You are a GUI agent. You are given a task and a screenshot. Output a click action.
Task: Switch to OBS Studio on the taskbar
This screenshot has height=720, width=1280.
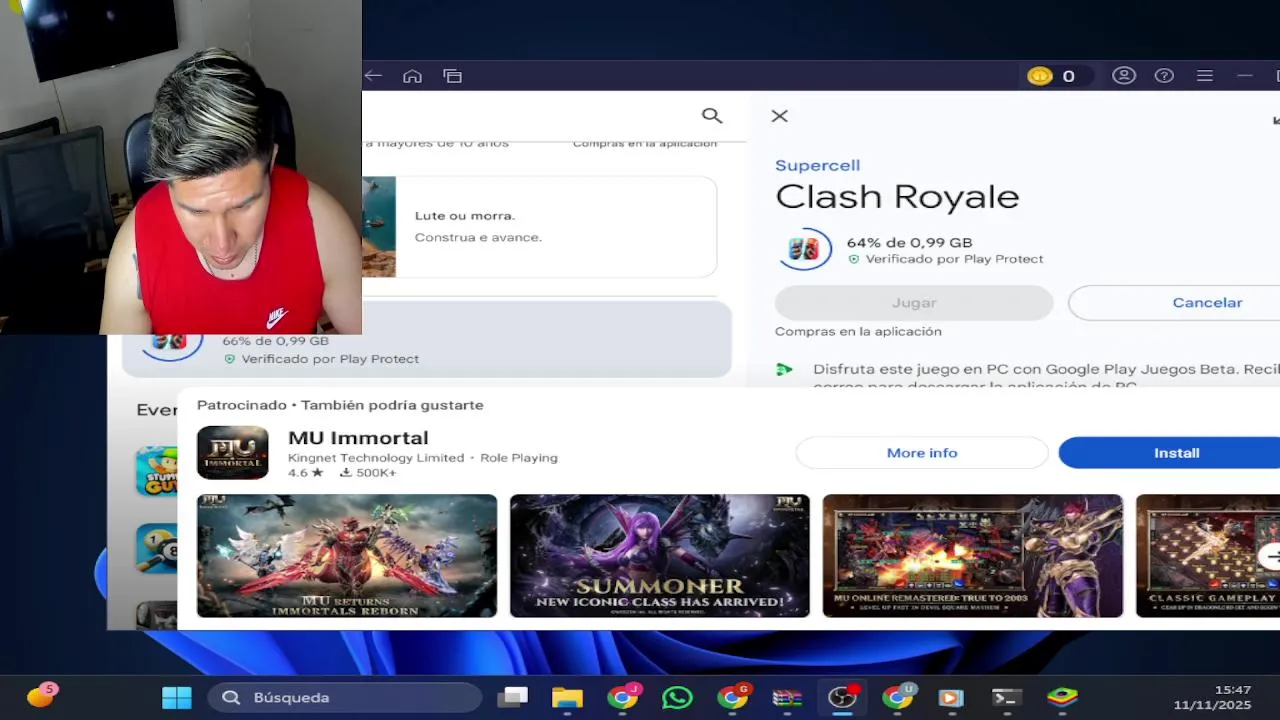pyautogui.click(x=842, y=698)
